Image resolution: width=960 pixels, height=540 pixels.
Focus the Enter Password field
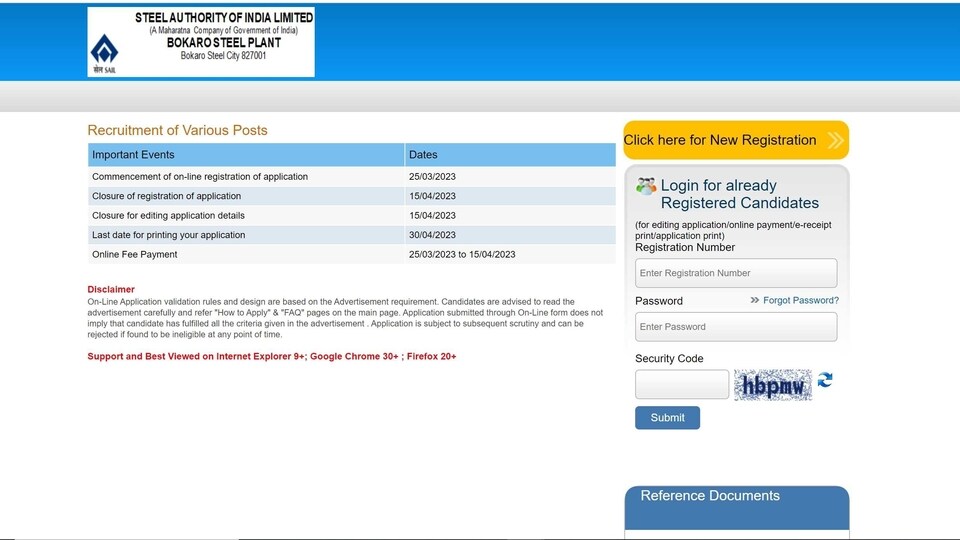[x=736, y=327]
